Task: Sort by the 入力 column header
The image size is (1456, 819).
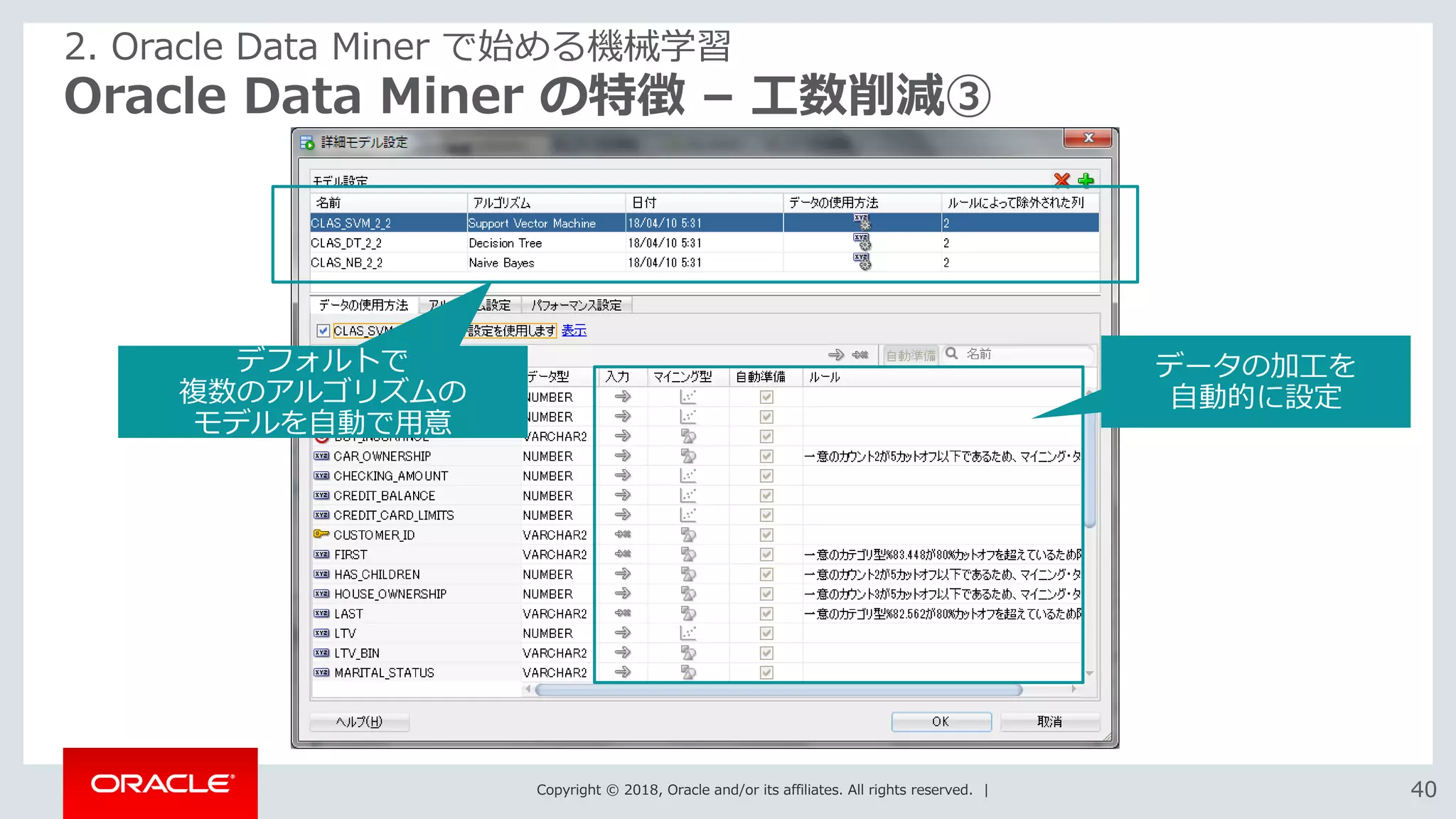Action: pos(621,377)
